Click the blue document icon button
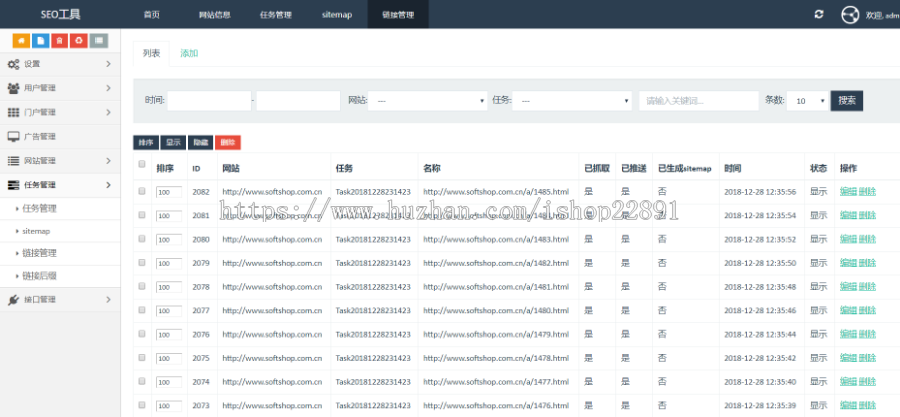Viewport: 900px width, 417px height. (40, 41)
